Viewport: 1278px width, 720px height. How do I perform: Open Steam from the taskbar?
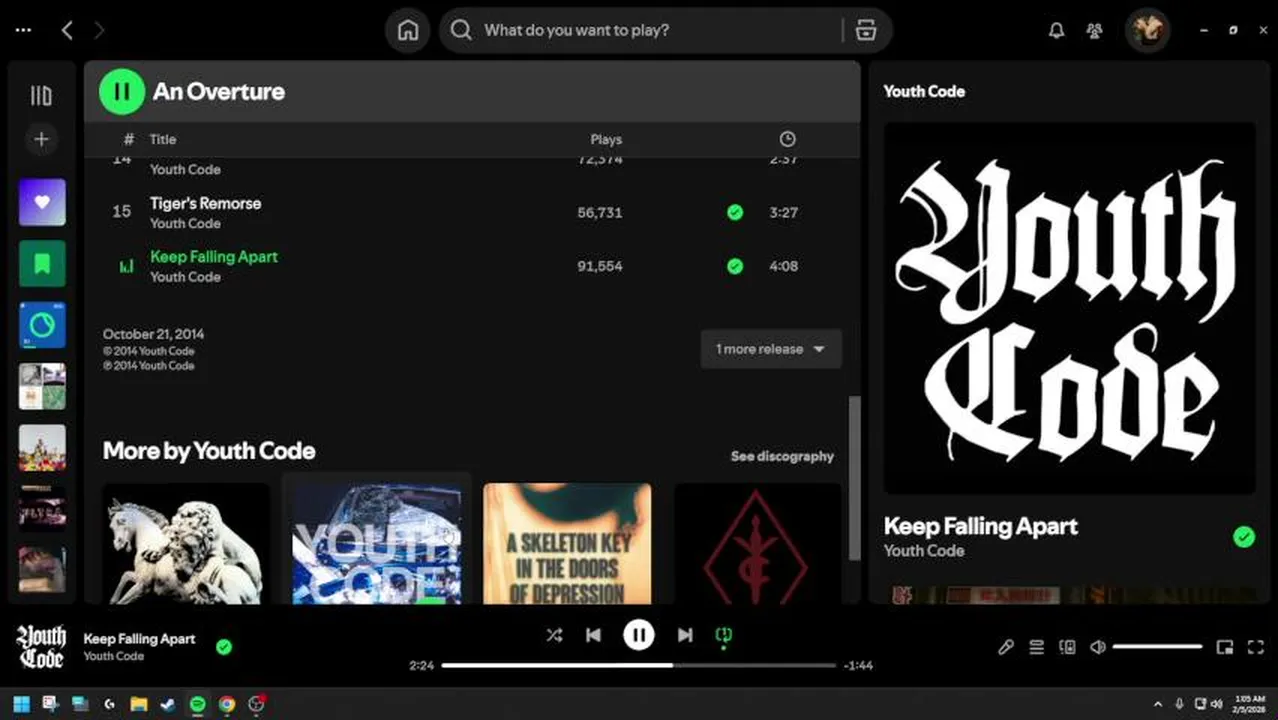point(168,704)
